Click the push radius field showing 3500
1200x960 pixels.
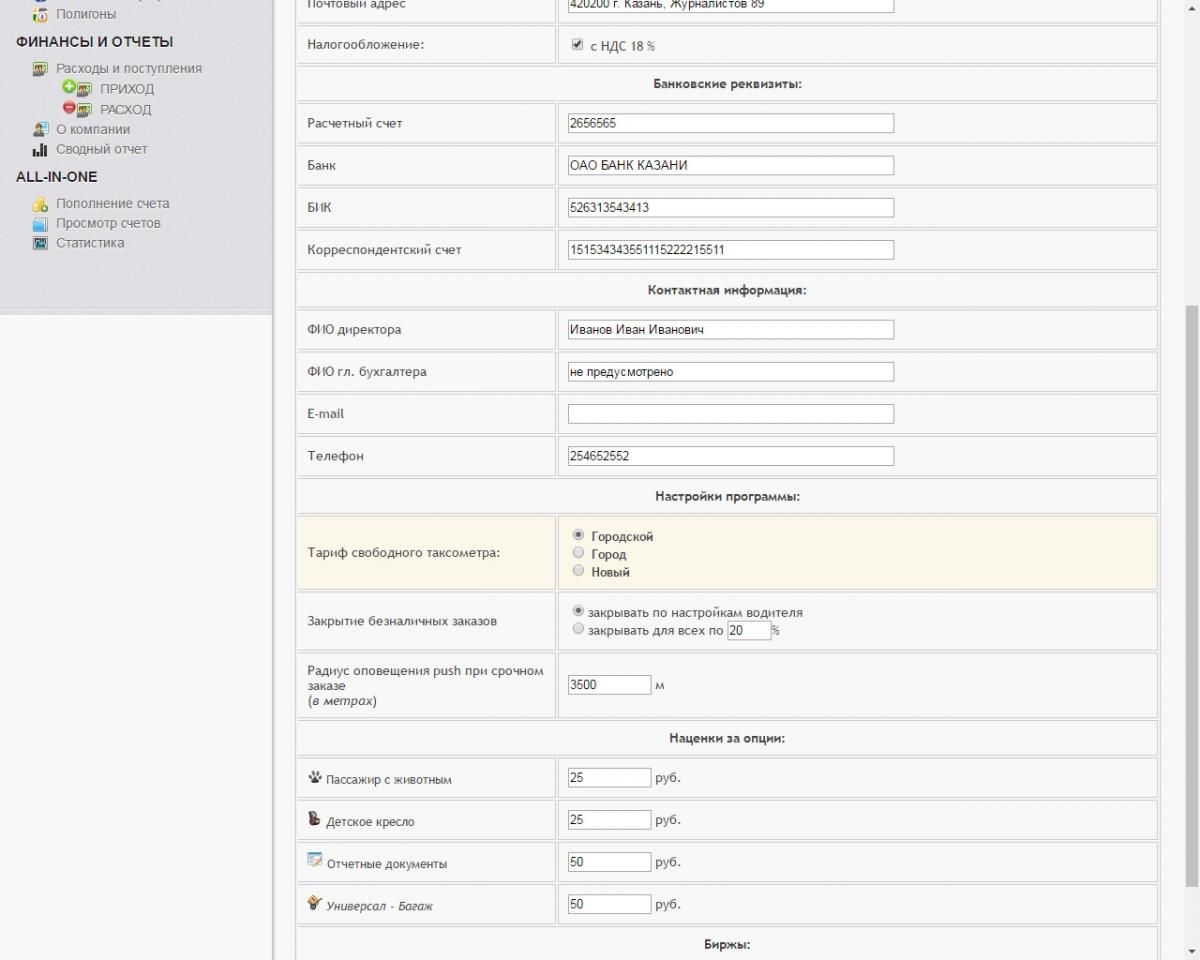tap(609, 685)
